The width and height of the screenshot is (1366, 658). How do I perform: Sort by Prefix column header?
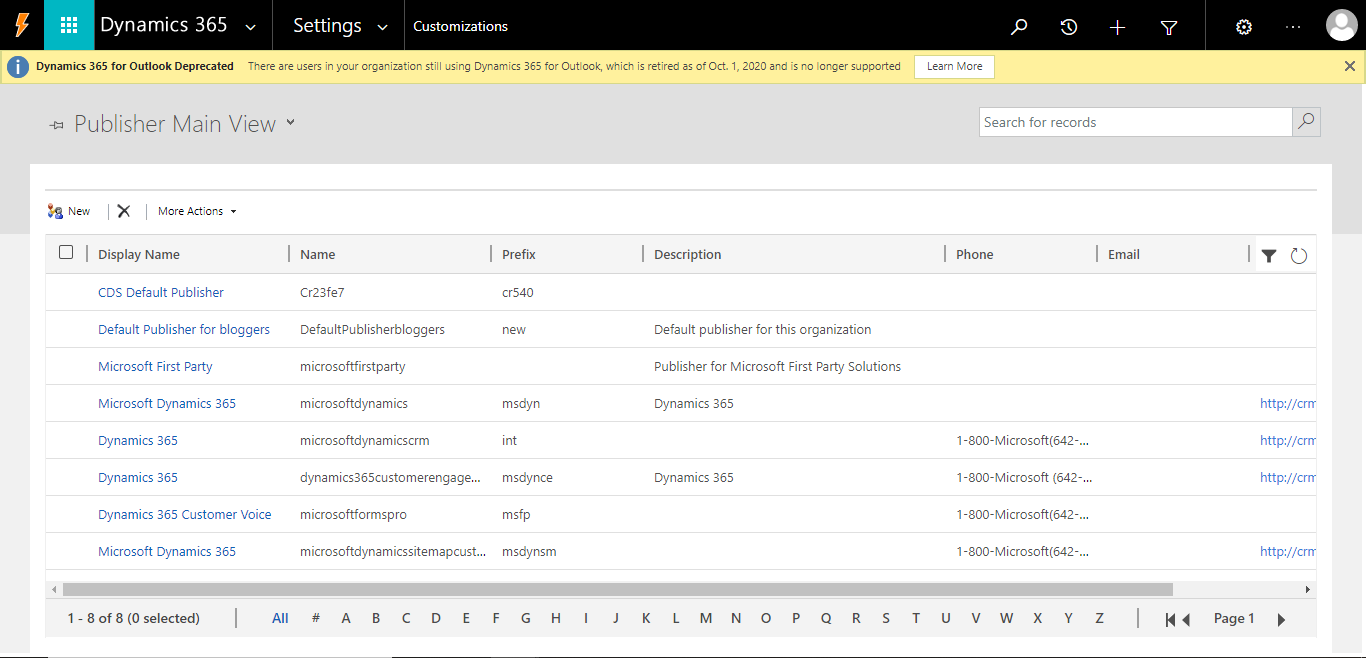(x=519, y=254)
